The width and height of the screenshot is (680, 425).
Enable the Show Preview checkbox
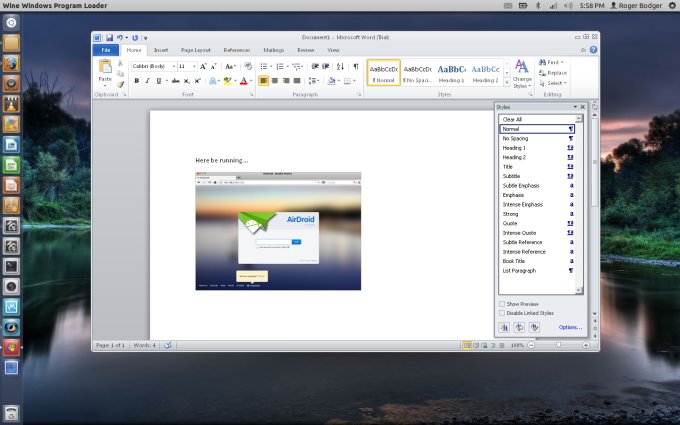click(502, 303)
